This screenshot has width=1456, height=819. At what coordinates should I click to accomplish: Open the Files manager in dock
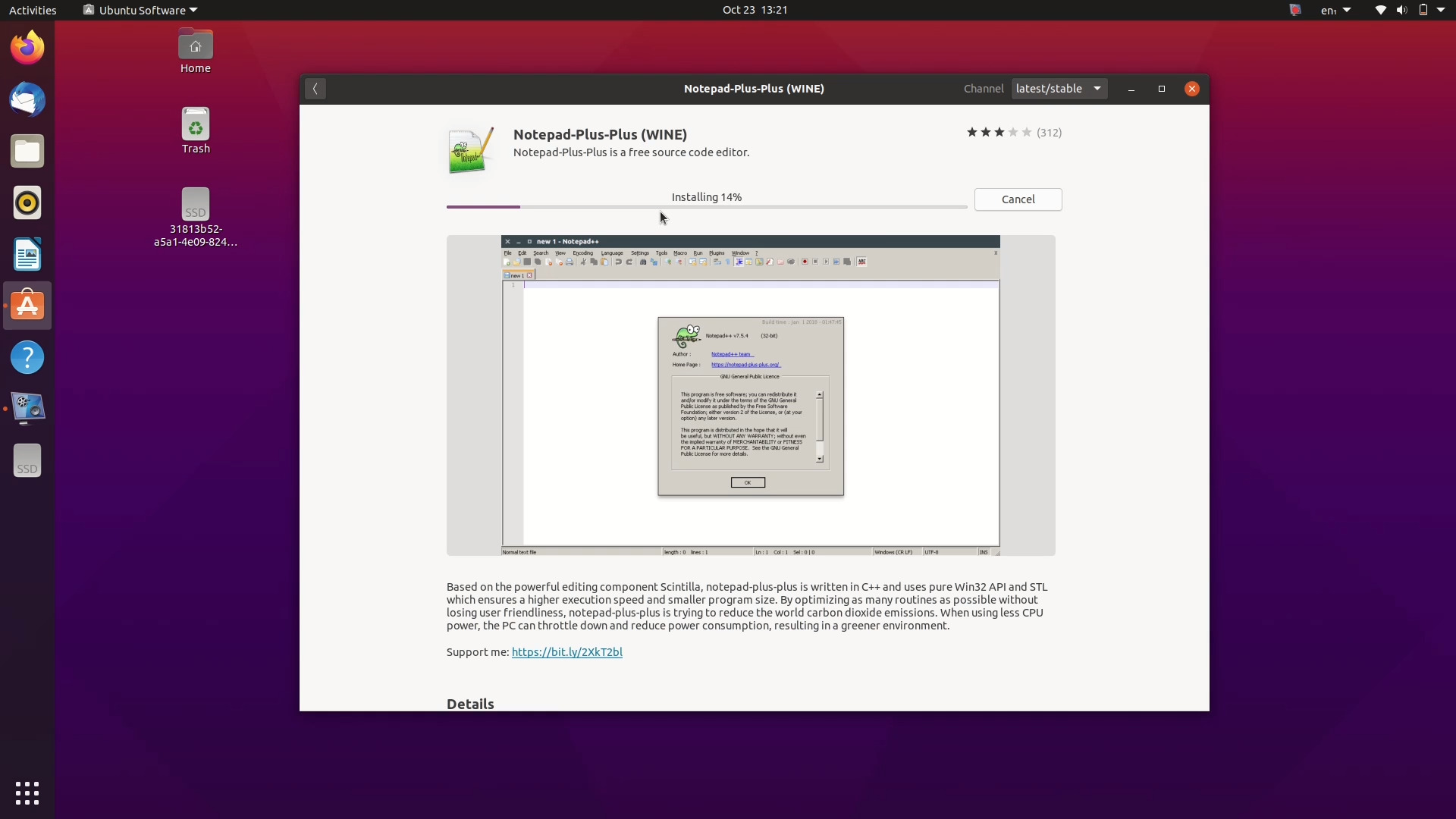coord(27,152)
